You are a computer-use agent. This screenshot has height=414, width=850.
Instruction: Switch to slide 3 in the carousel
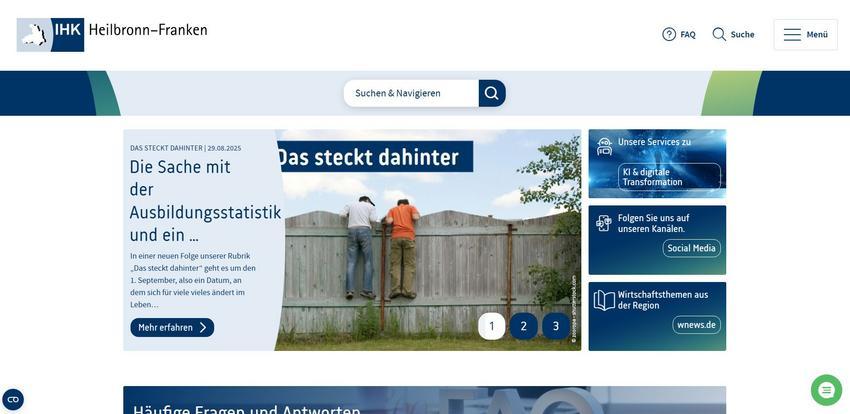[556, 326]
